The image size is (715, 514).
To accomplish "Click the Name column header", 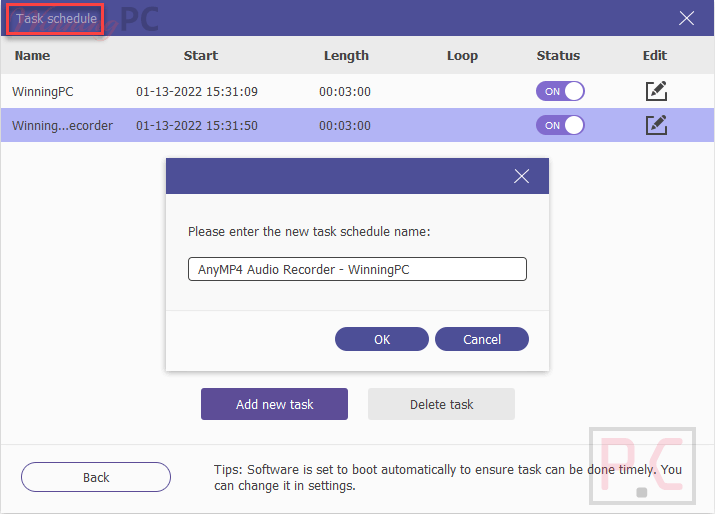I will [x=32, y=56].
